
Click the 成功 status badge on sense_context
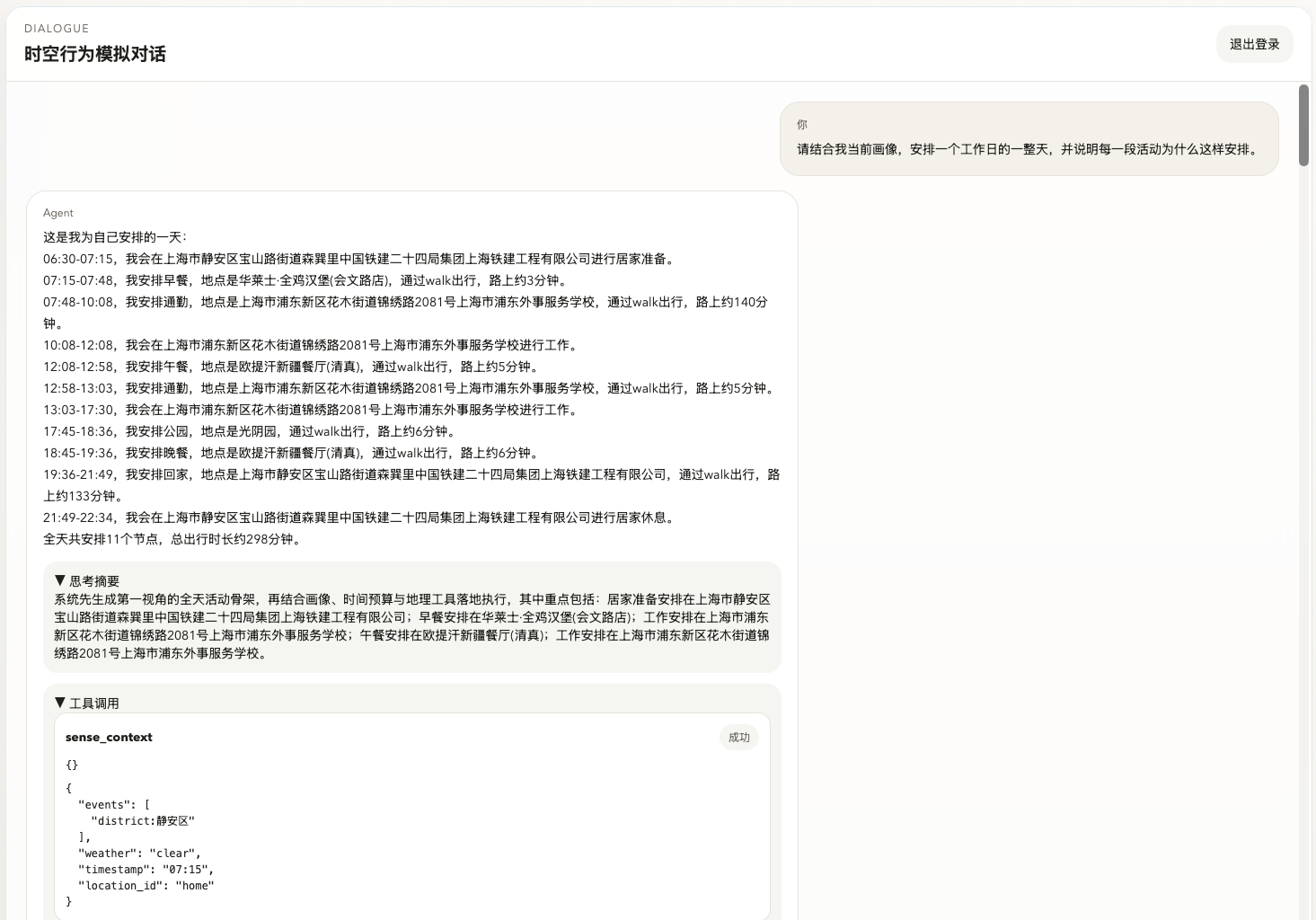(x=738, y=737)
